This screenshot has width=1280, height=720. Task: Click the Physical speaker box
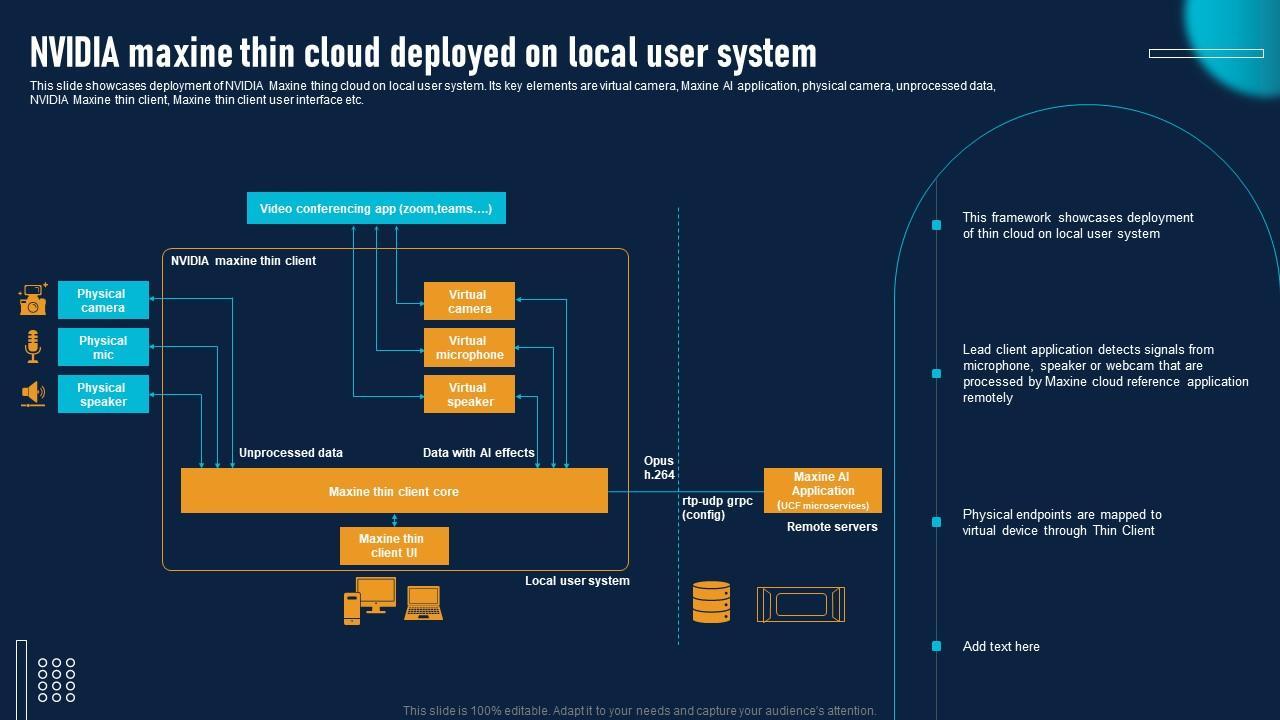click(103, 395)
